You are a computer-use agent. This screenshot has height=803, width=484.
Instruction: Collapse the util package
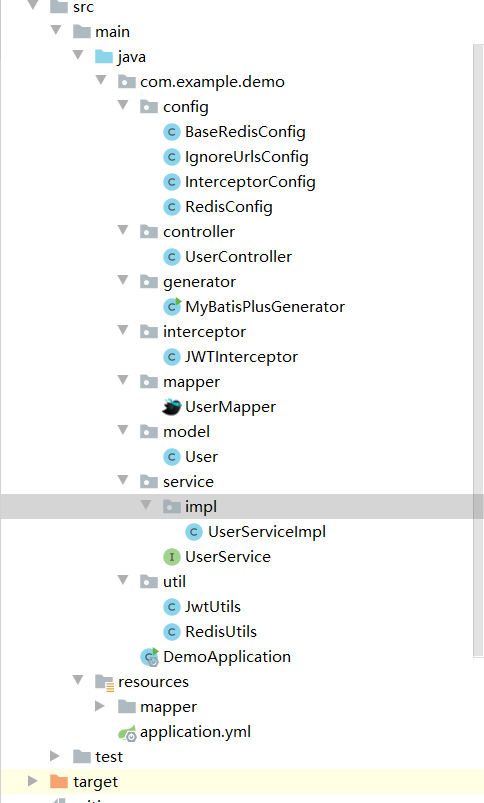123,580
